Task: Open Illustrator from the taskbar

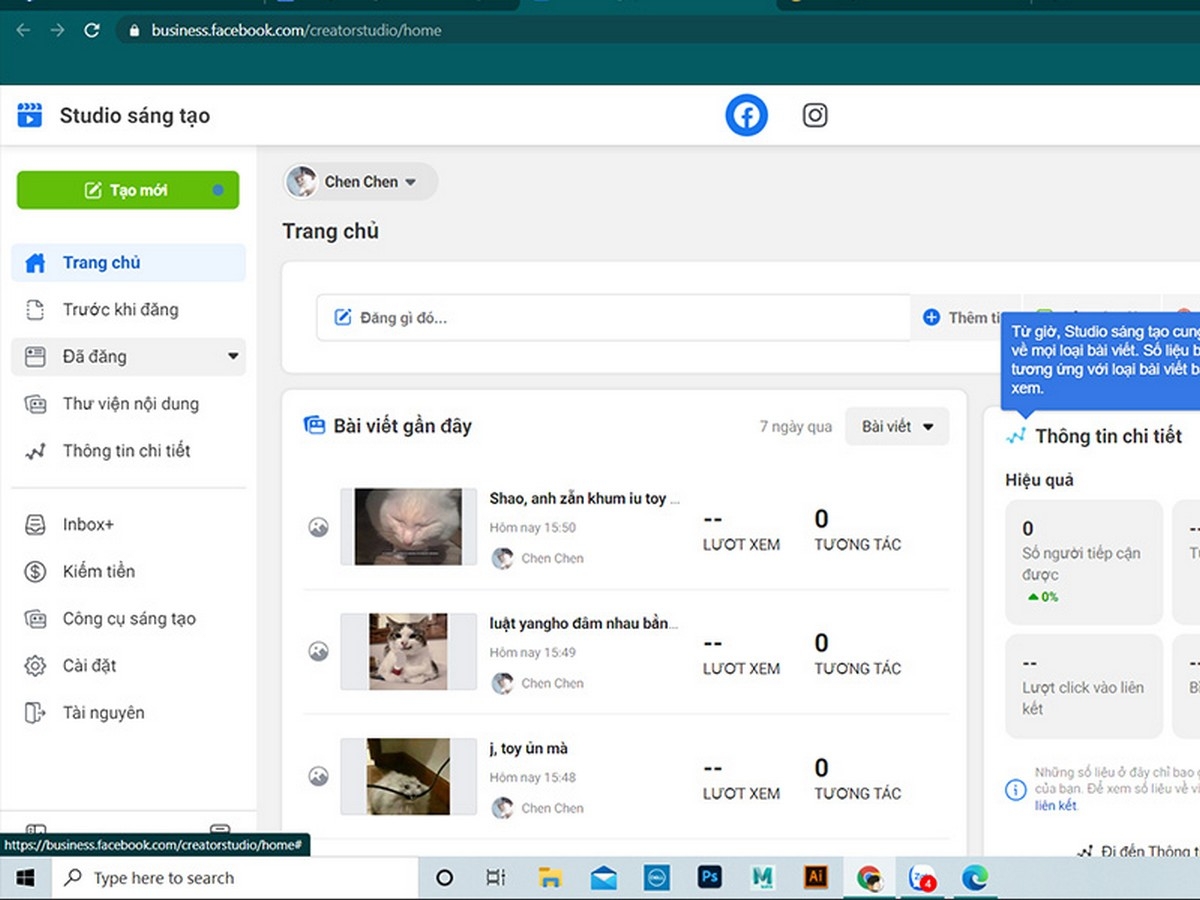Action: (816, 878)
